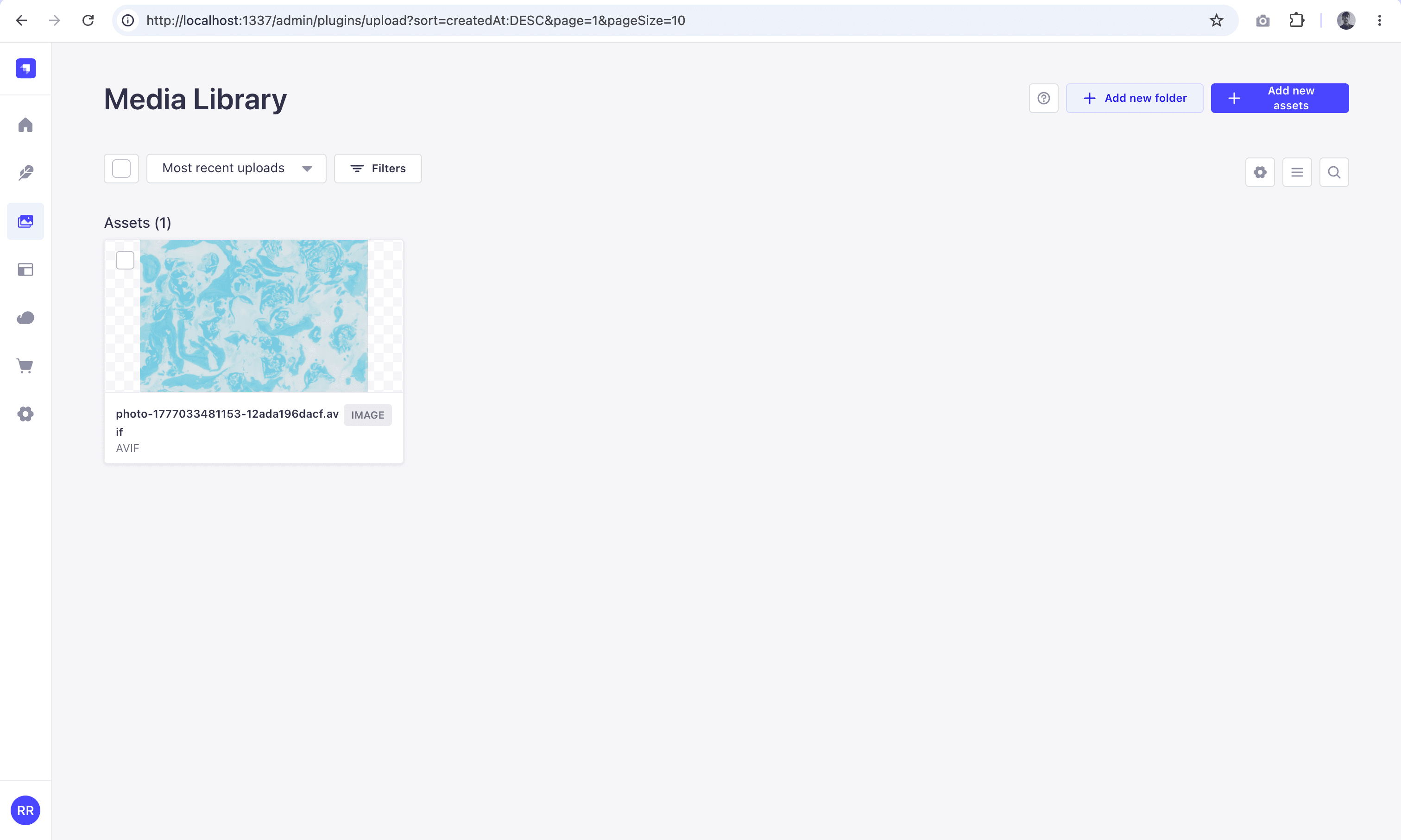Screen dimensions: 1401x840
Task: Open Content-Type Builder layout icon
Action: (x=25, y=270)
